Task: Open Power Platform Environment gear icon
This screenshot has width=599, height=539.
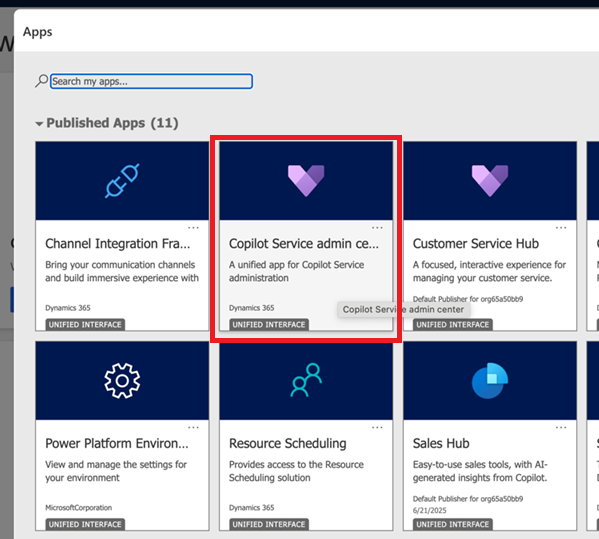Action: click(x=122, y=380)
